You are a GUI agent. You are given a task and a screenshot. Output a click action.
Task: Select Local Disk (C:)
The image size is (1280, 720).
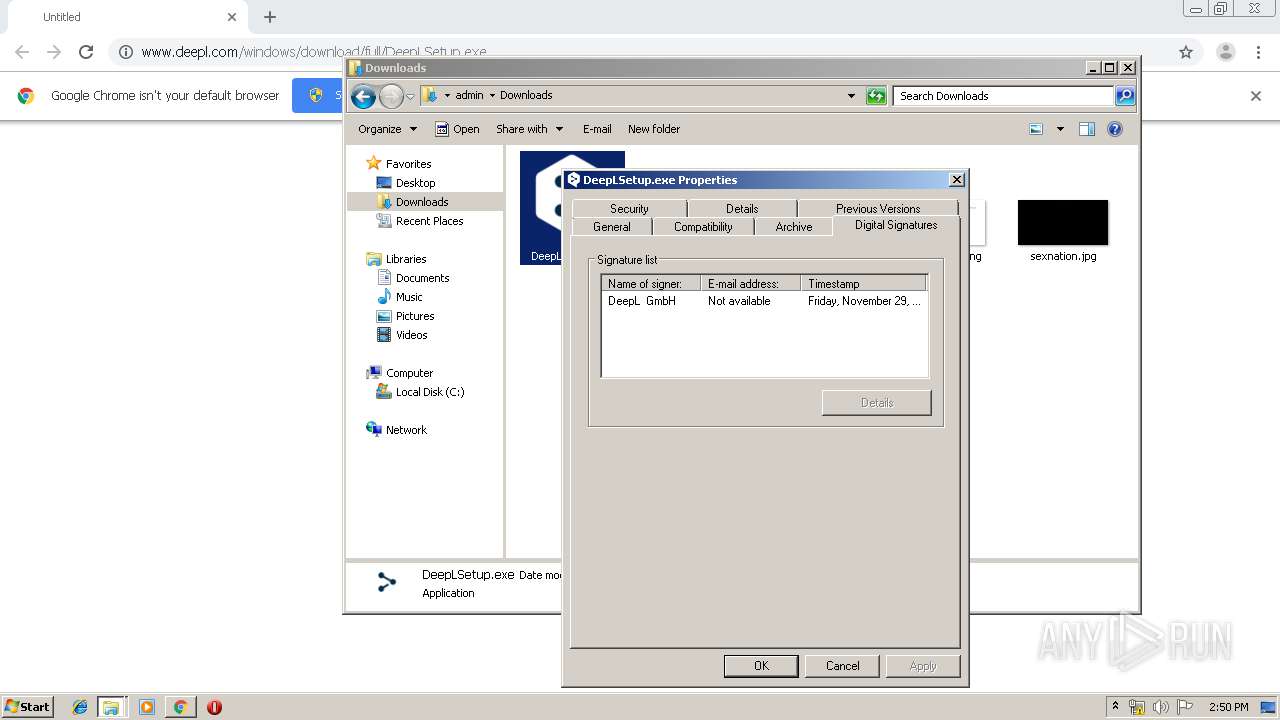pyautogui.click(x=429, y=392)
